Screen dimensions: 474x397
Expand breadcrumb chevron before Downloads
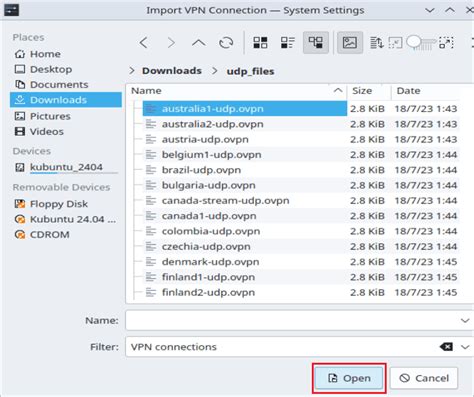tap(132, 71)
